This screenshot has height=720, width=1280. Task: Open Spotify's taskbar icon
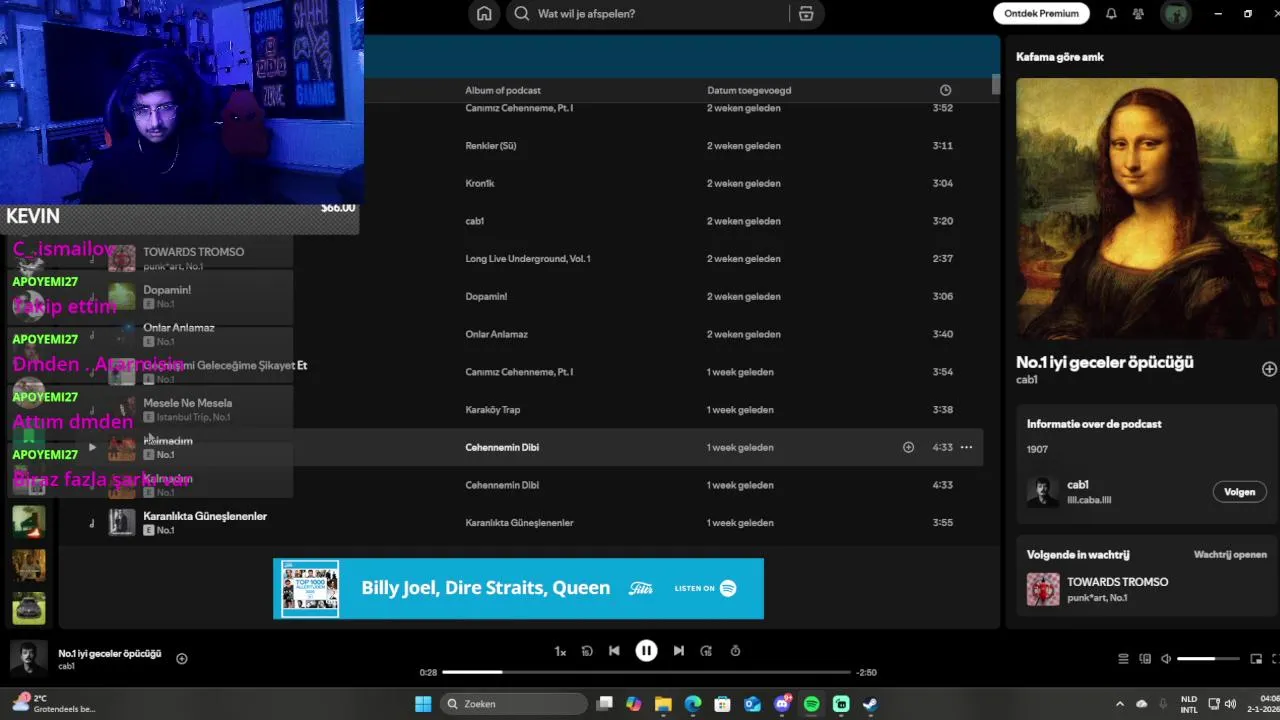point(812,704)
